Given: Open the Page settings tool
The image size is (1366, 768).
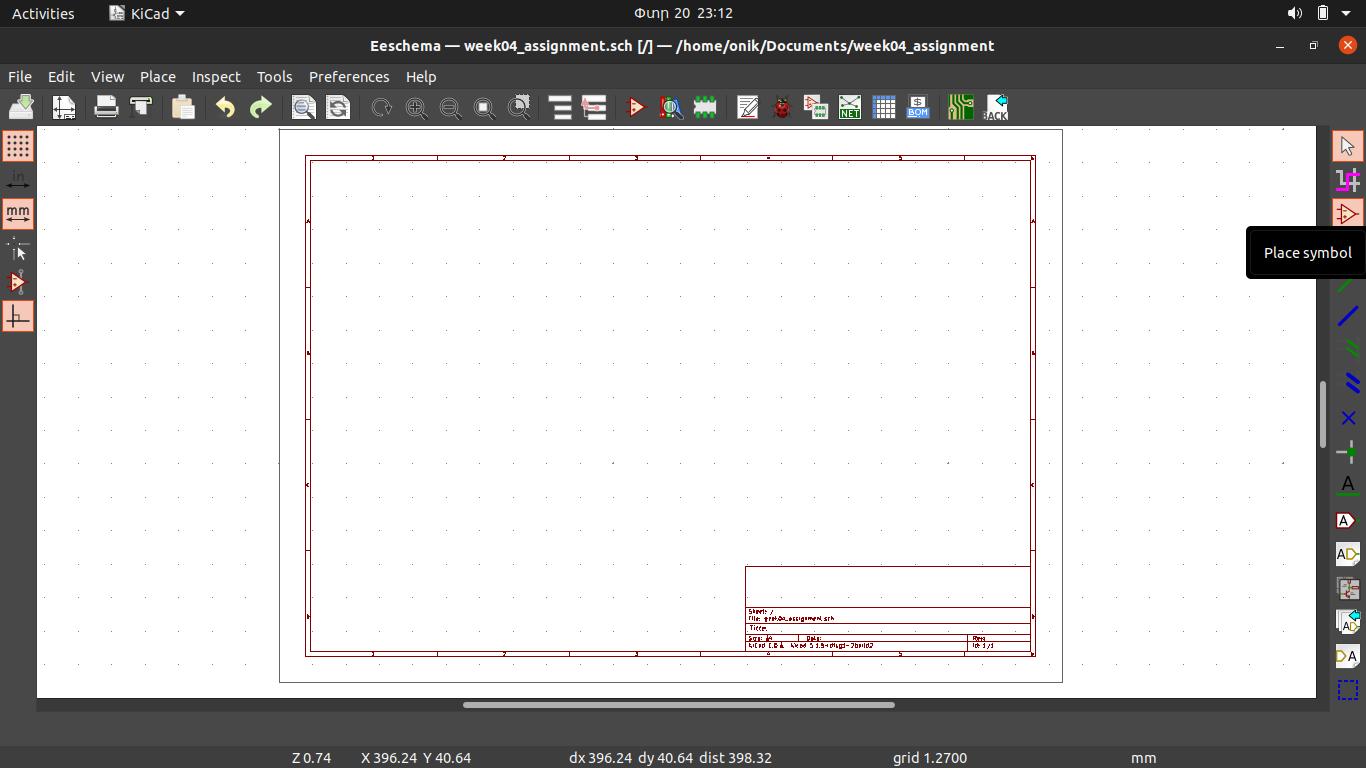Looking at the screenshot, I should point(64,107).
